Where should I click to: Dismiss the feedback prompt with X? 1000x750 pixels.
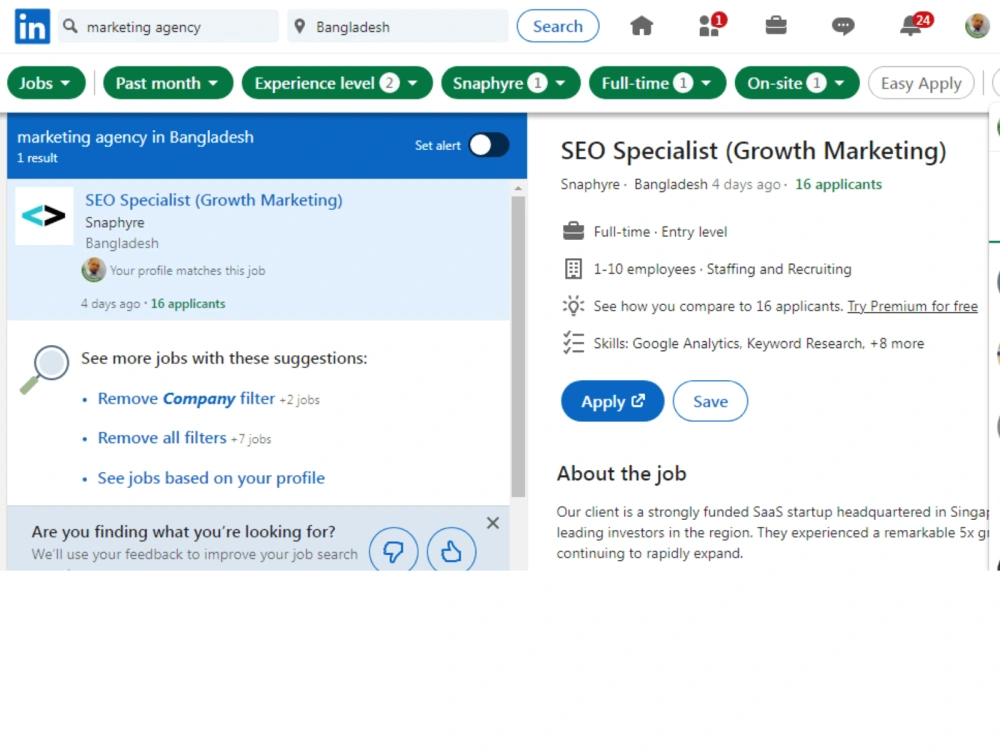pyautogui.click(x=493, y=523)
